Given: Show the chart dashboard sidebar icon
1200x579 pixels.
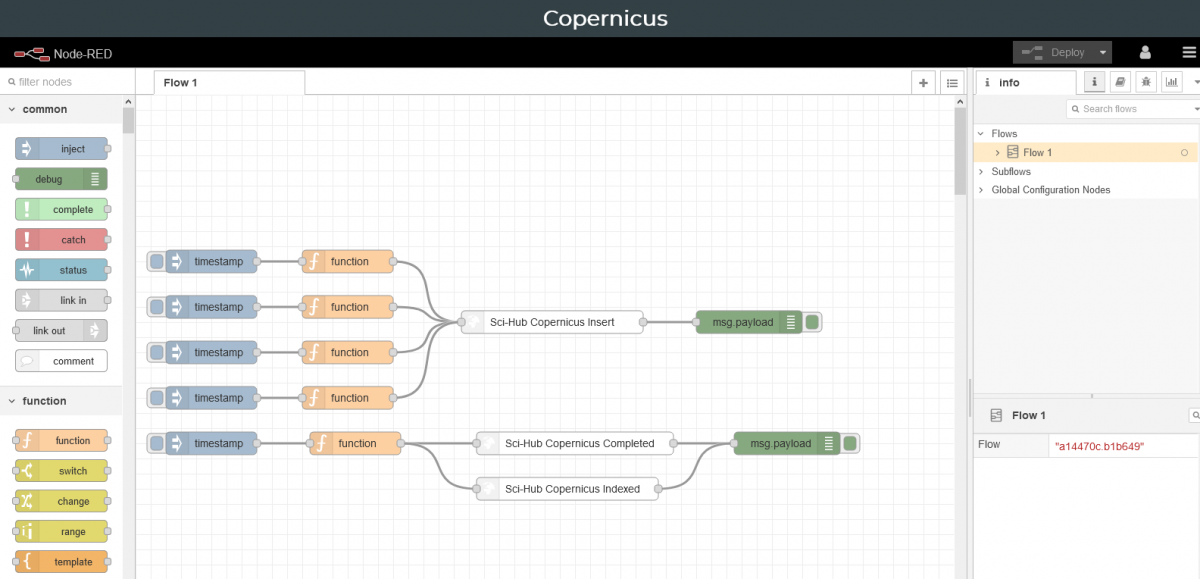Looking at the screenshot, I should point(1170,82).
